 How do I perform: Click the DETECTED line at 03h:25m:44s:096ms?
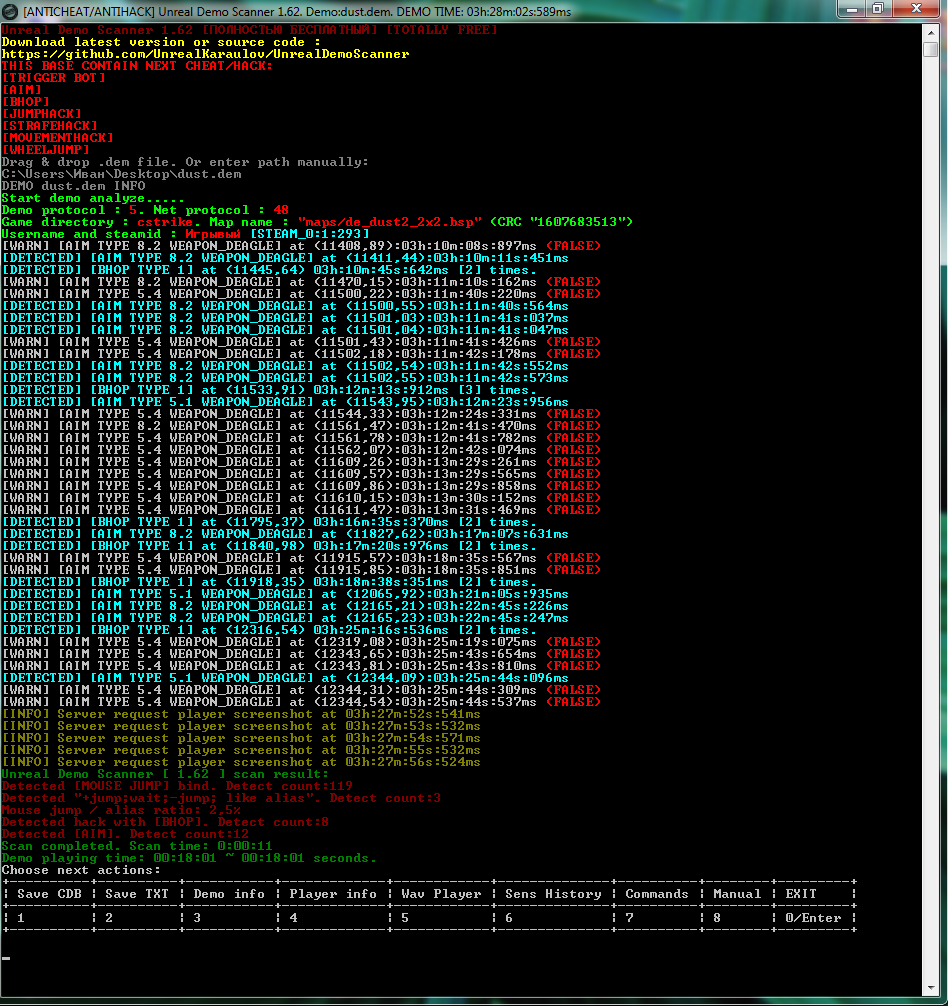click(285, 678)
